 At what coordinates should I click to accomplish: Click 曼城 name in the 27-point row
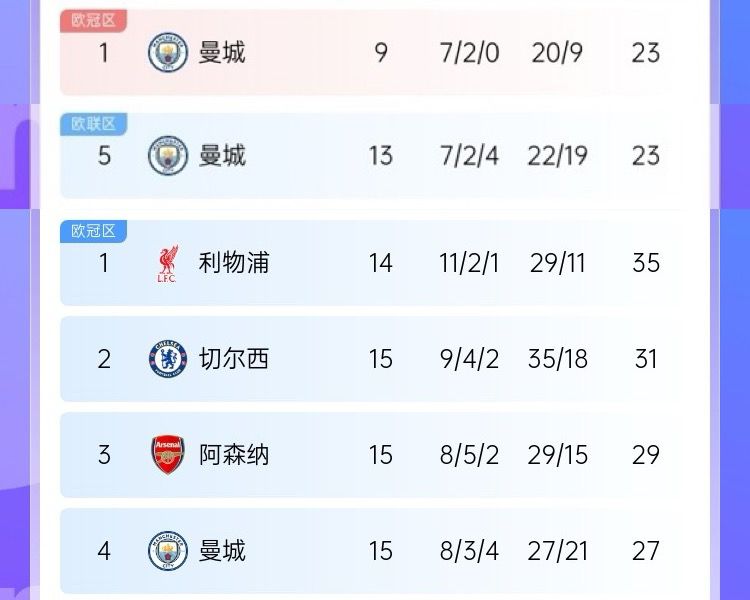[222, 551]
